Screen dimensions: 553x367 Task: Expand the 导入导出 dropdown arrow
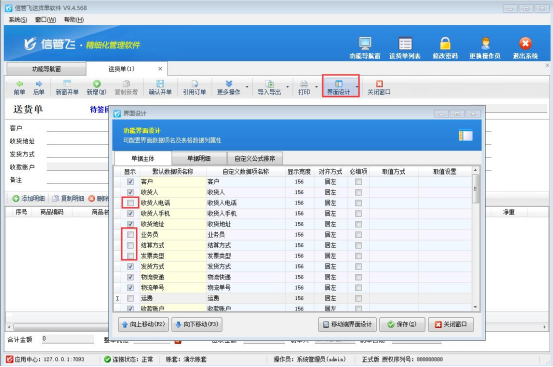287,87
